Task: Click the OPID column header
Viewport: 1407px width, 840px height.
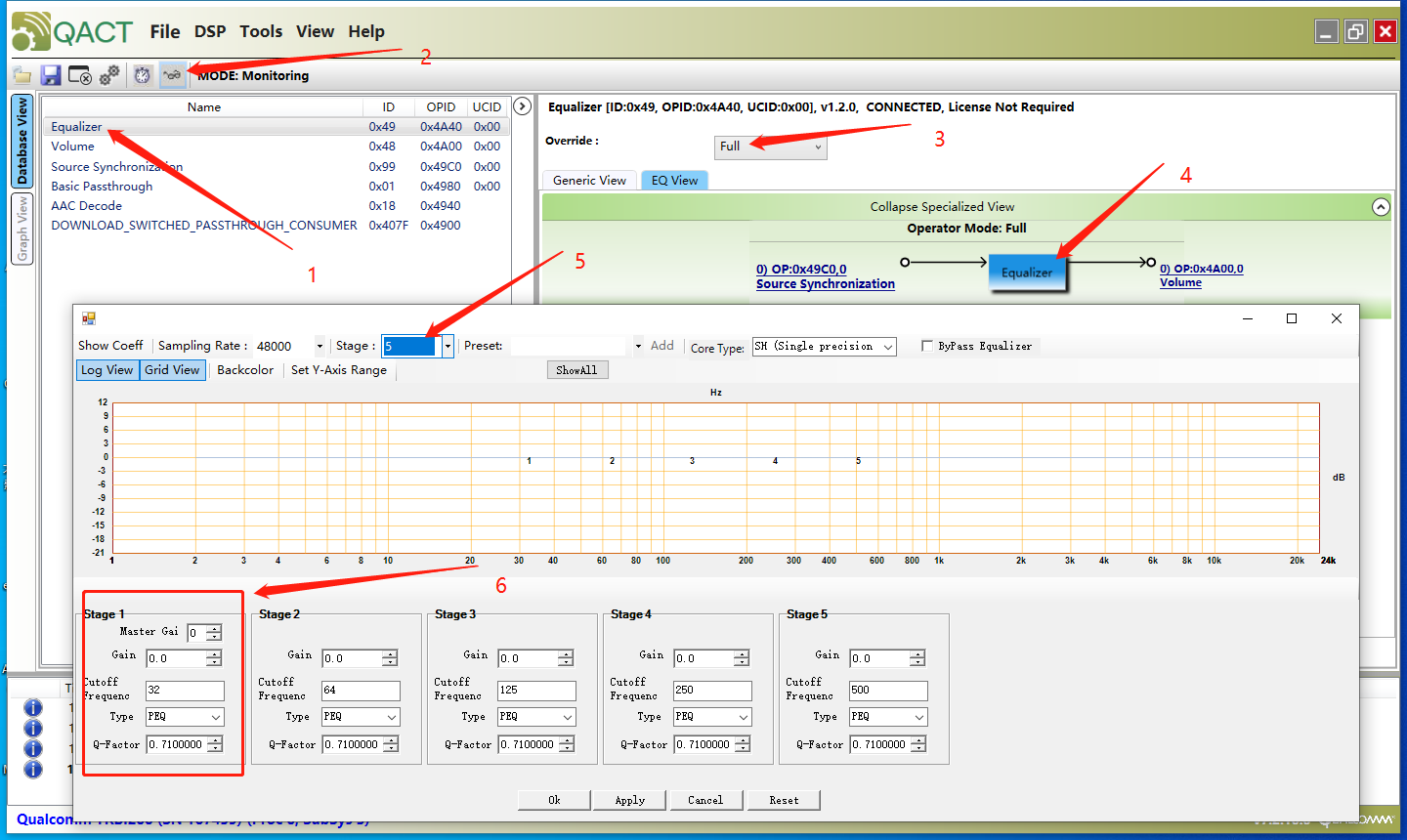Action: [x=441, y=107]
